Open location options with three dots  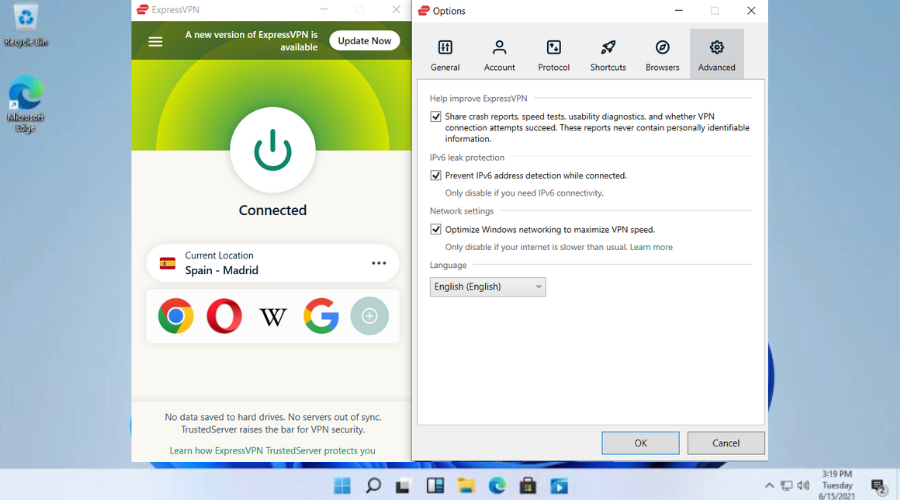[379, 263]
